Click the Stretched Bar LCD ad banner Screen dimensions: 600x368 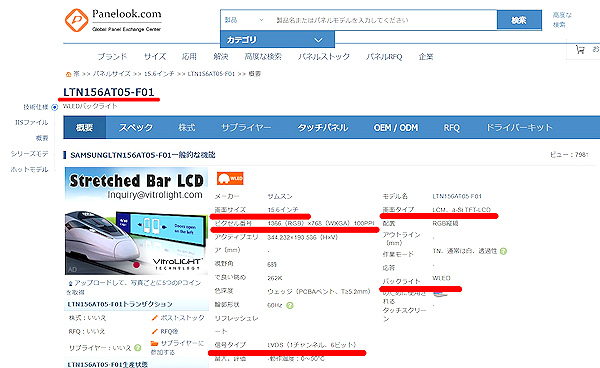pos(137,221)
